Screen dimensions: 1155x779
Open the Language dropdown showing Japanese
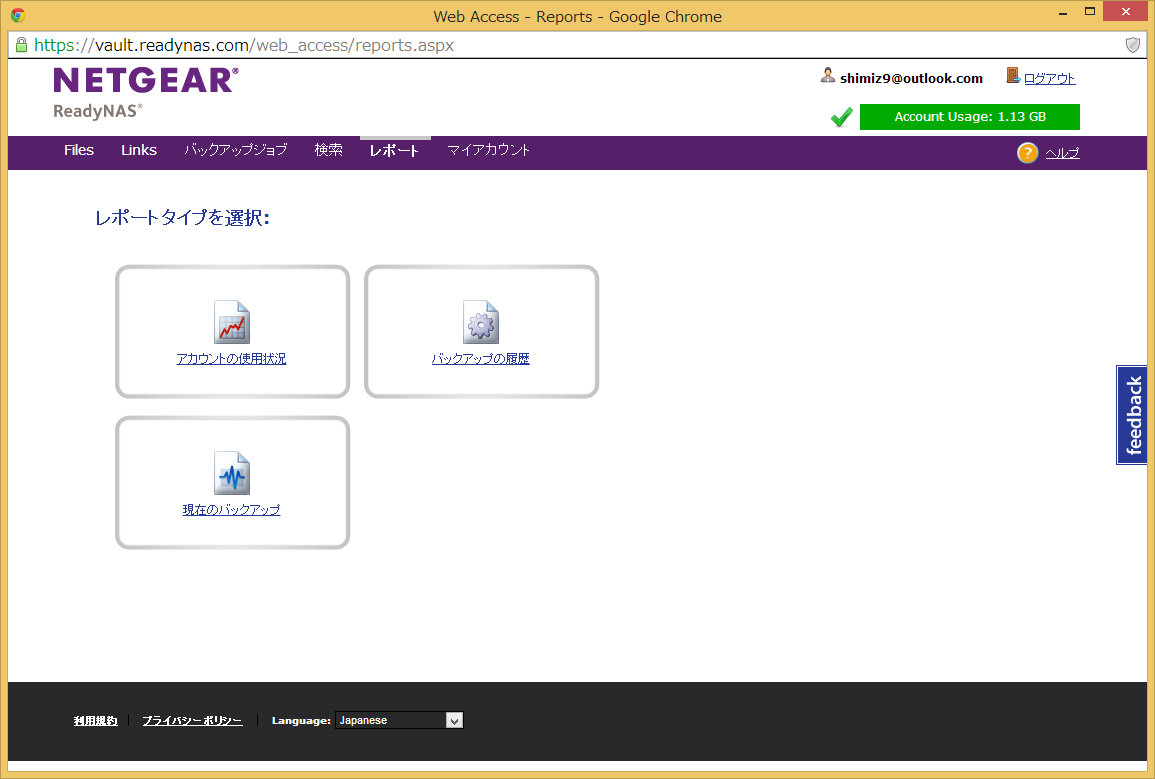[399, 720]
